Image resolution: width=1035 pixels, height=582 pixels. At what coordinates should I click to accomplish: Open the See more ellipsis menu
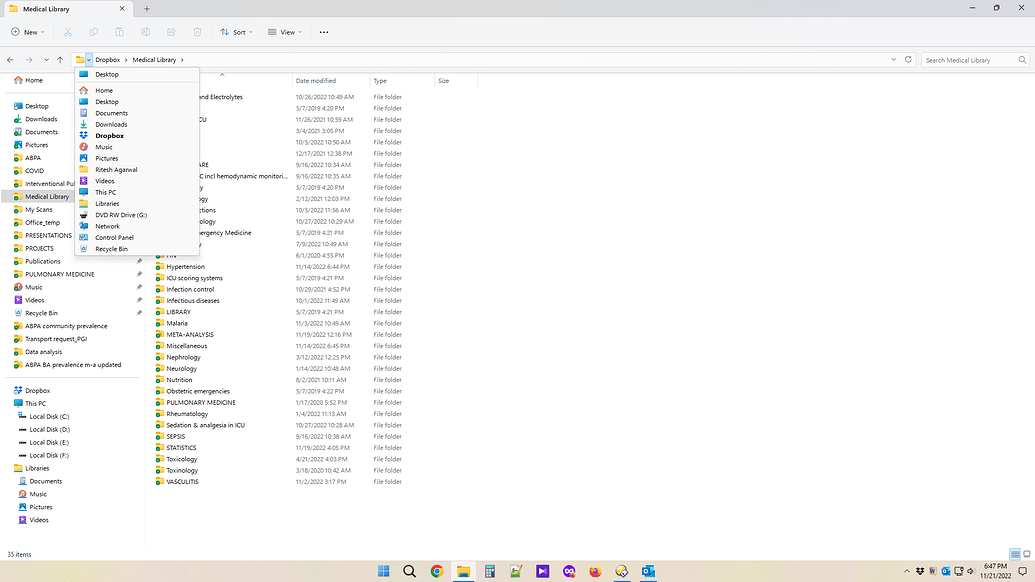(323, 32)
